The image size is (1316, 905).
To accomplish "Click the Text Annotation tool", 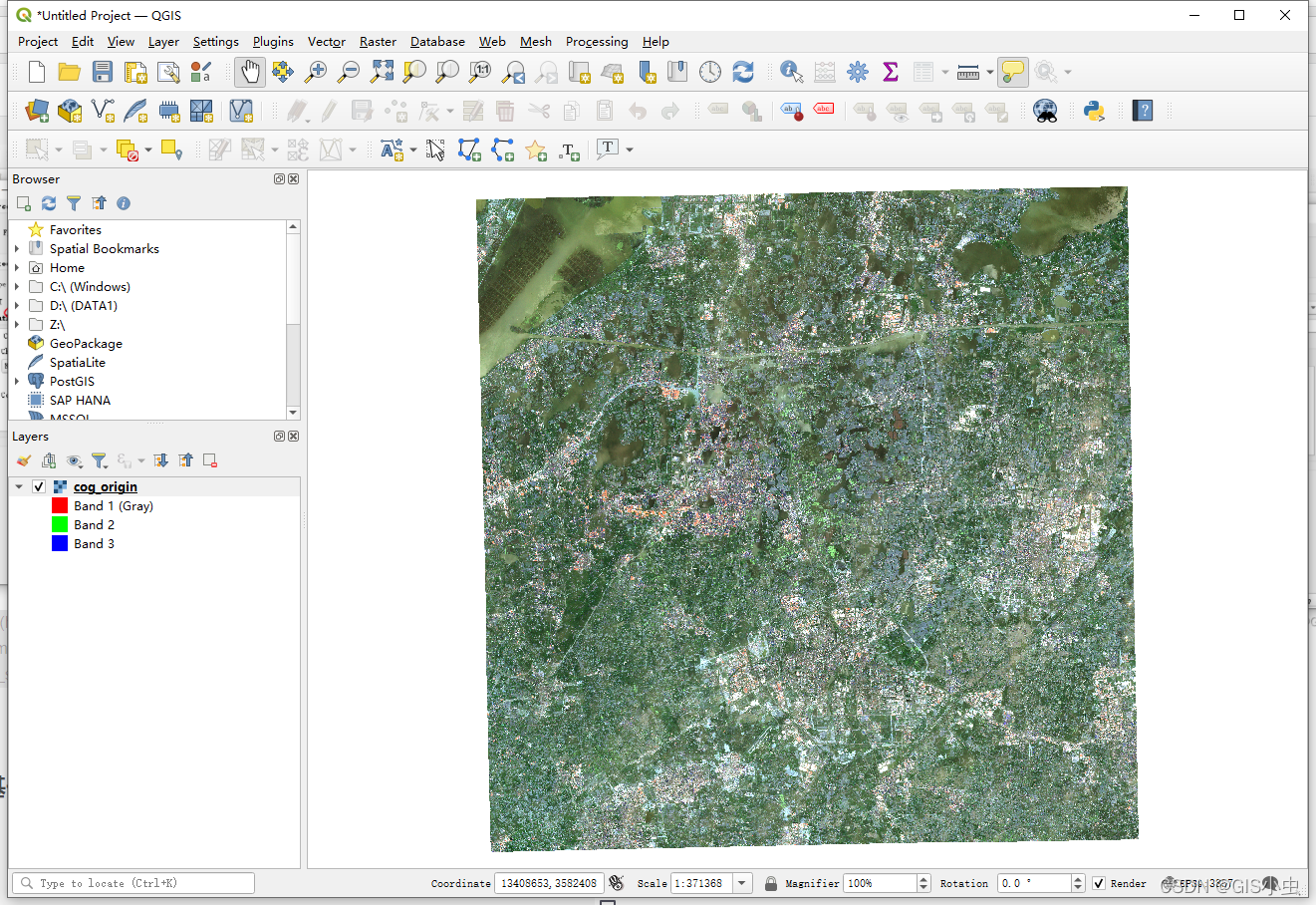I will pos(607,150).
